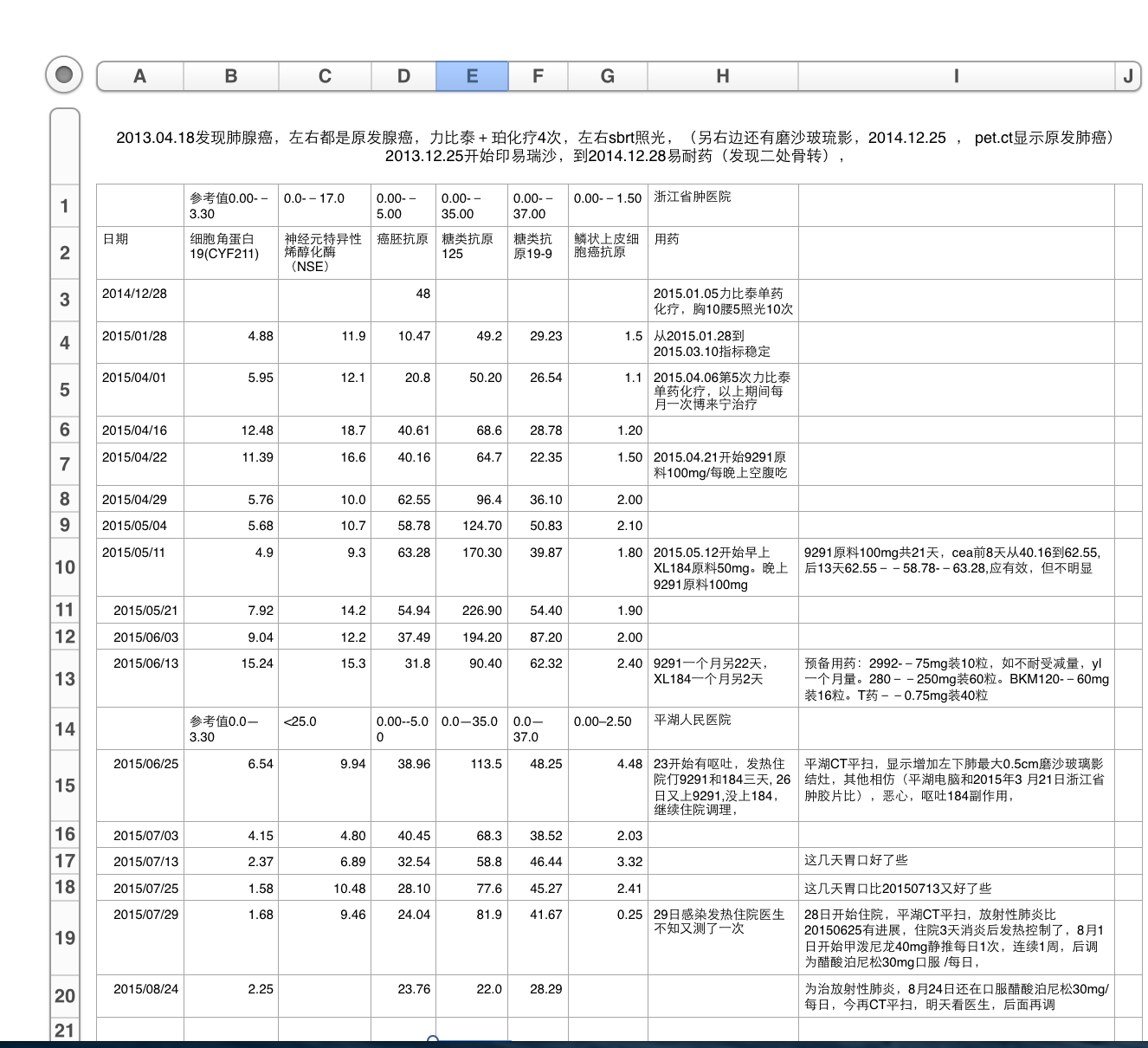Click cell '9291原料100mg共21天' note

click(x=957, y=567)
